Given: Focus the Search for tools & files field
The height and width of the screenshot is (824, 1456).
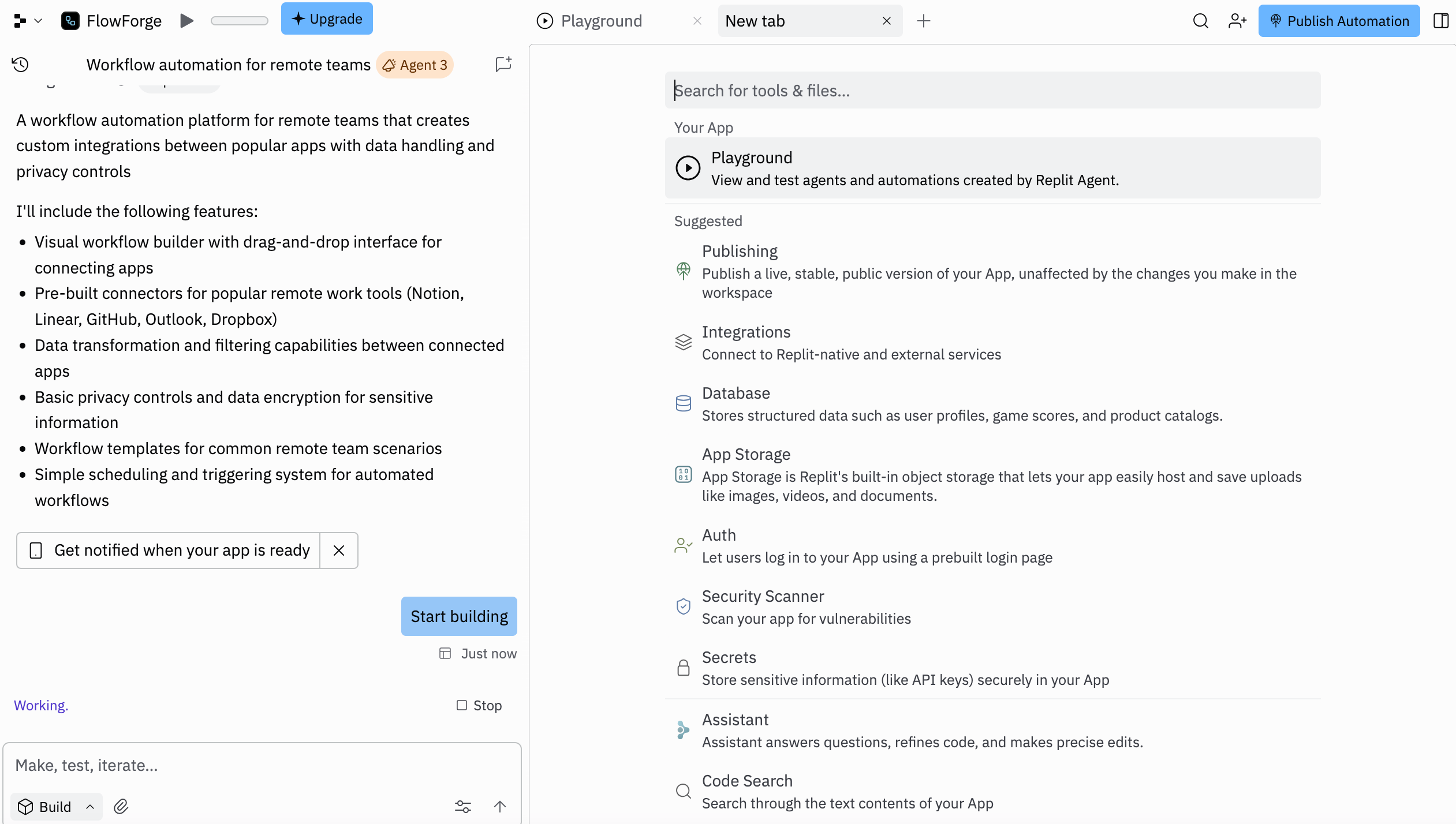Looking at the screenshot, I should [x=992, y=90].
